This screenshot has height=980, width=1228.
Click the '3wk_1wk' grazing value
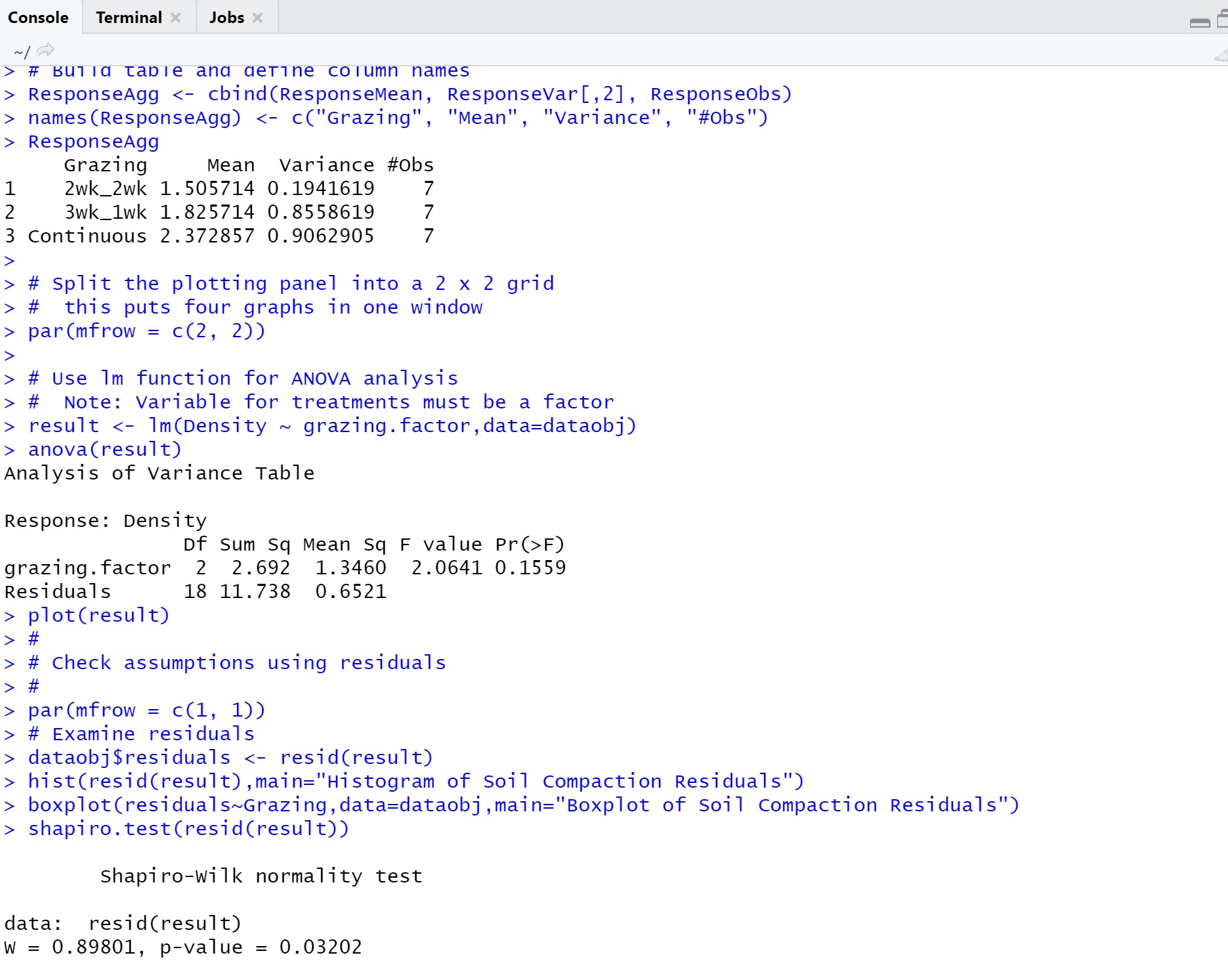(x=105, y=213)
